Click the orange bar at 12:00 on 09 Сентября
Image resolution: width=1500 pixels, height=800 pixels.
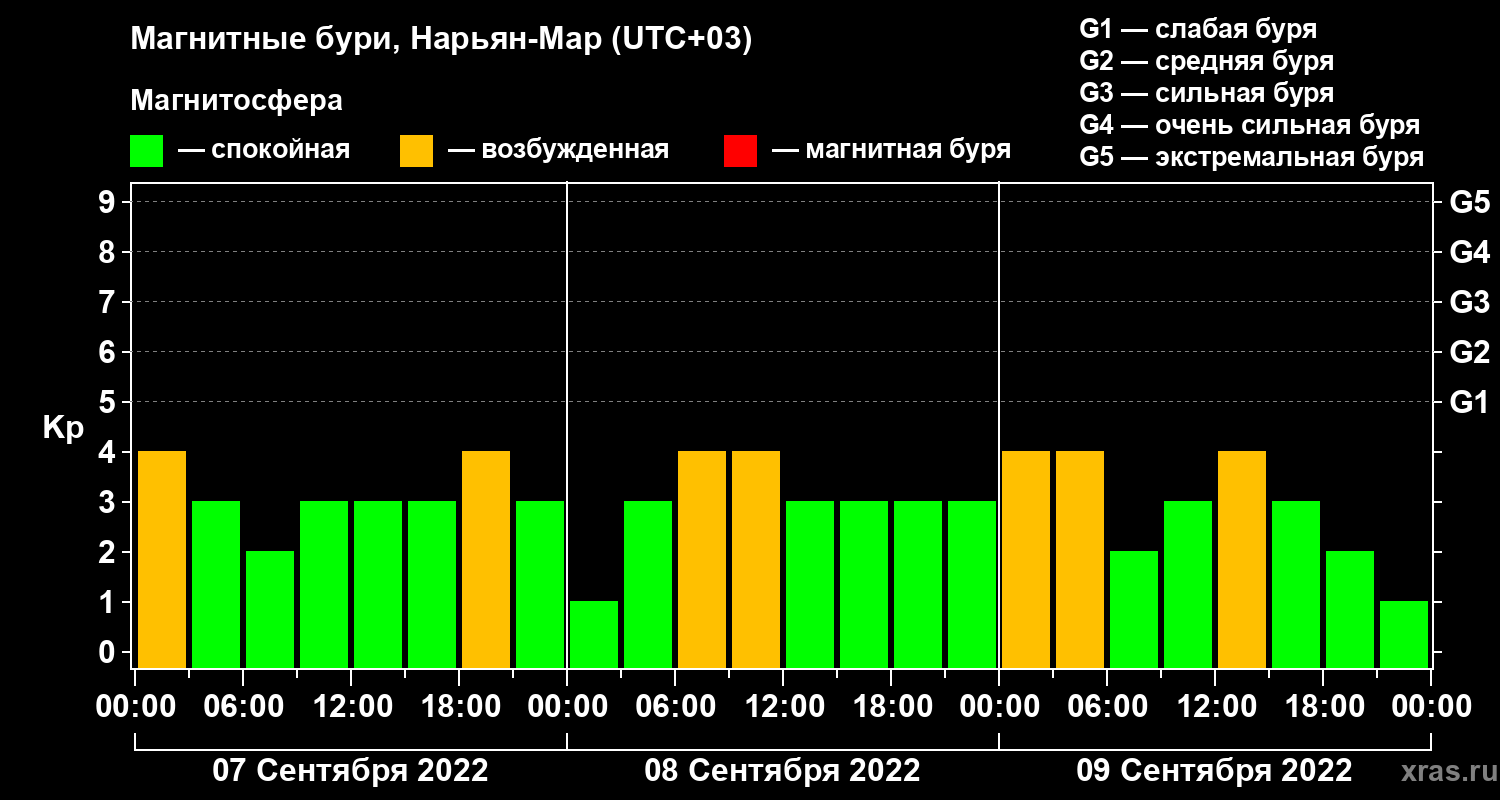(1242, 559)
